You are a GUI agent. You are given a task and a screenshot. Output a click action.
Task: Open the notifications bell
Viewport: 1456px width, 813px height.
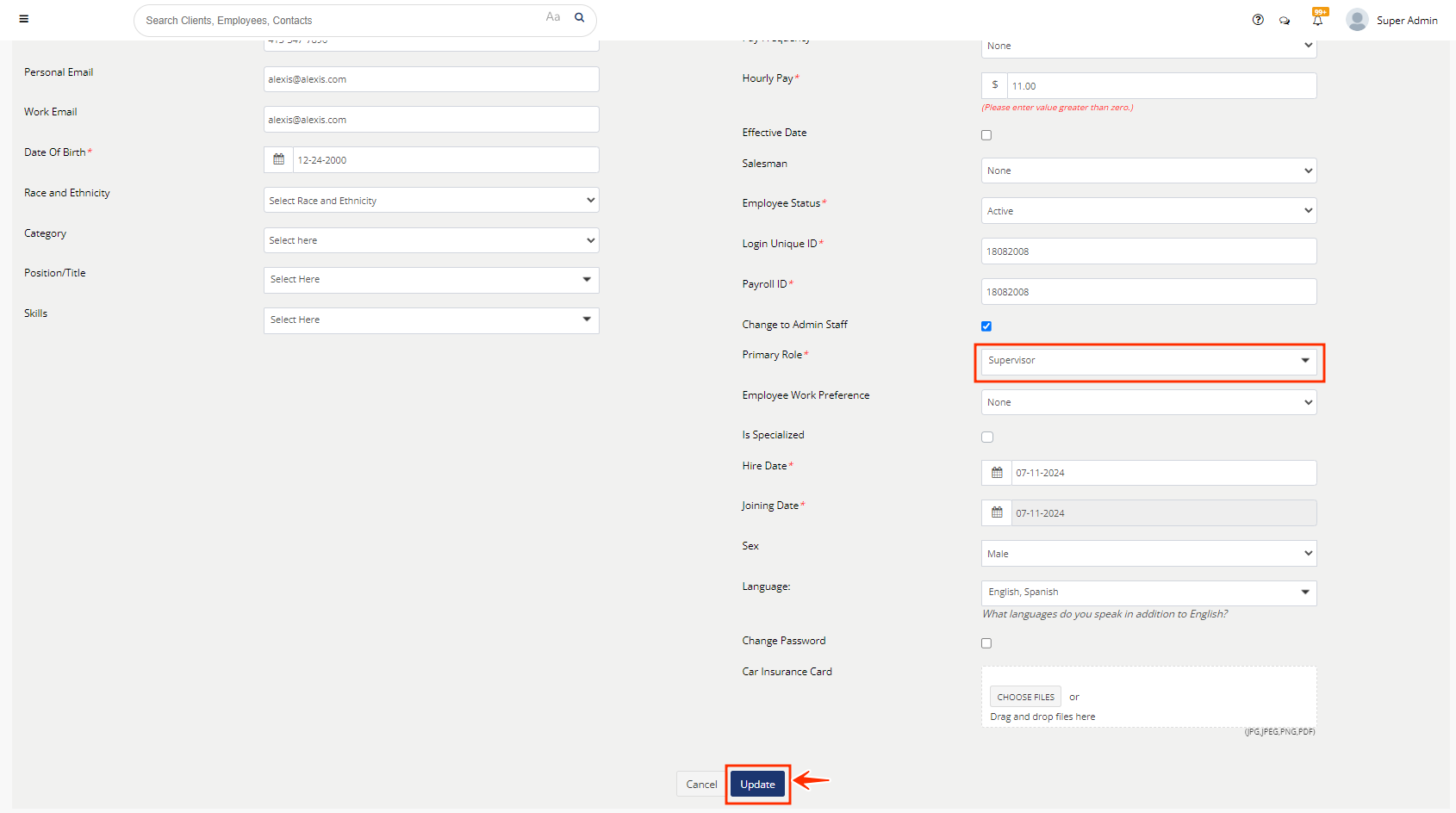tap(1317, 20)
